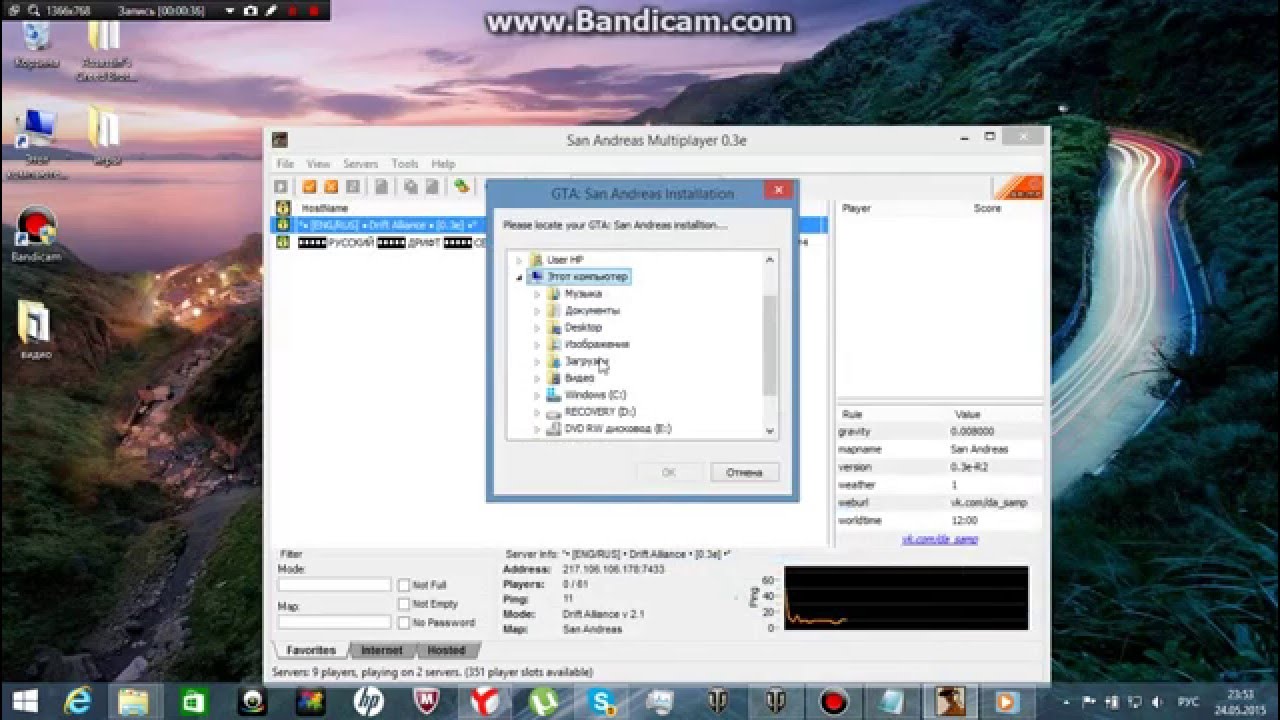Click the red Bandicam record taskbar icon
This screenshot has width=1280, height=720.
pyautogui.click(x=834, y=701)
